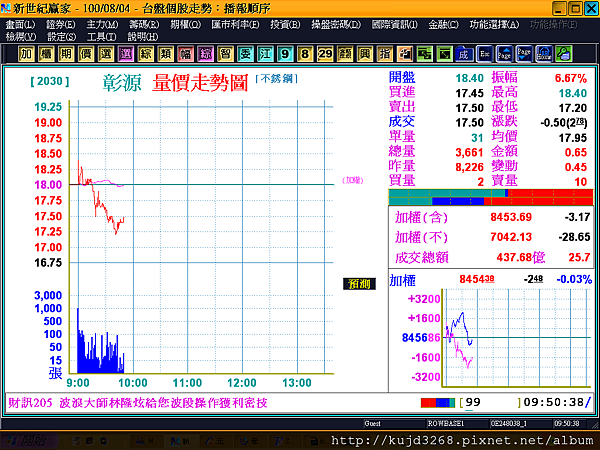Screen dimensions: 600x450
Task: Click the 櫃 toolbar button
Action: coord(46,54)
